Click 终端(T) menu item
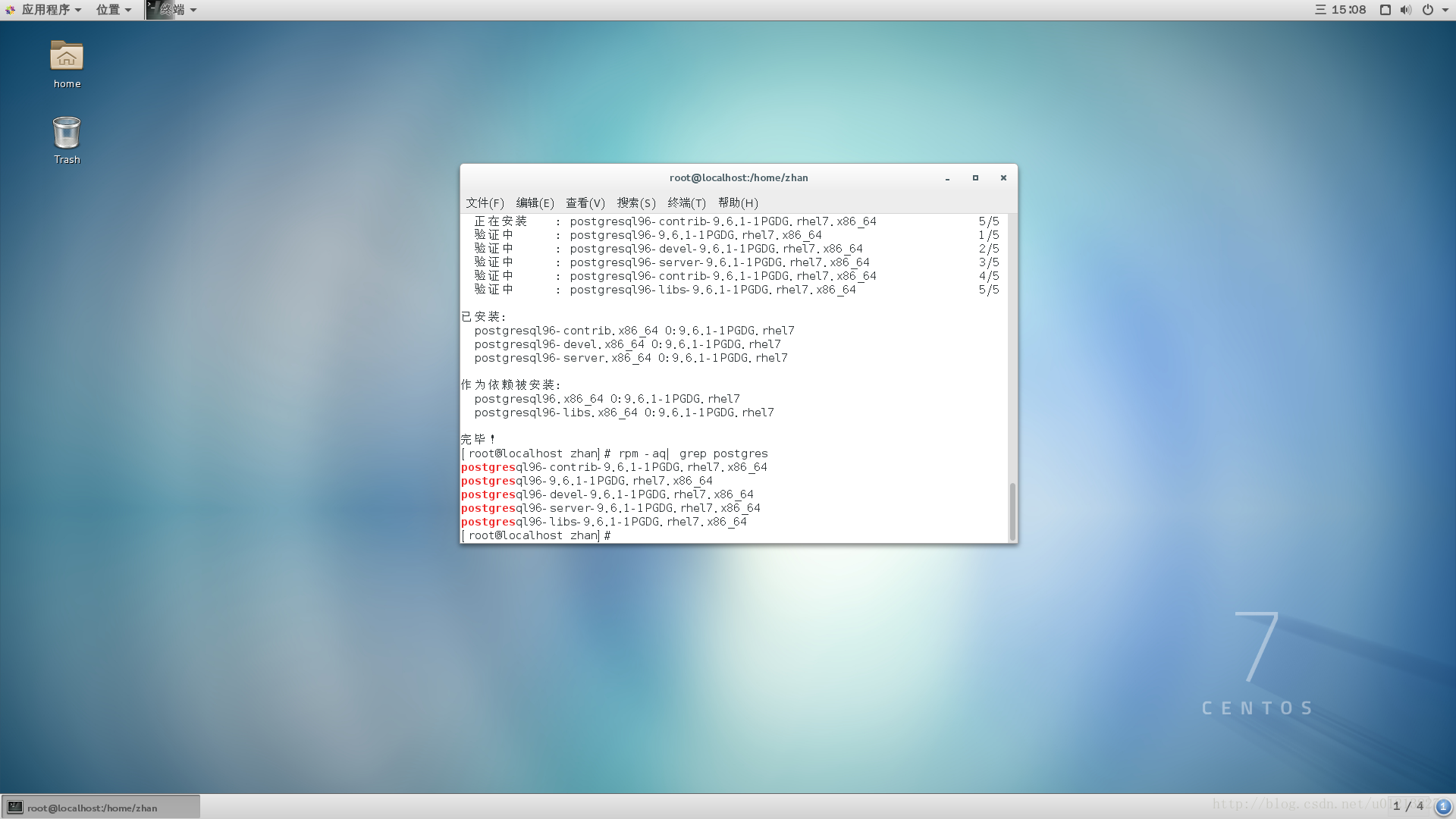Image resolution: width=1456 pixels, height=819 pixels. point(686,202)
